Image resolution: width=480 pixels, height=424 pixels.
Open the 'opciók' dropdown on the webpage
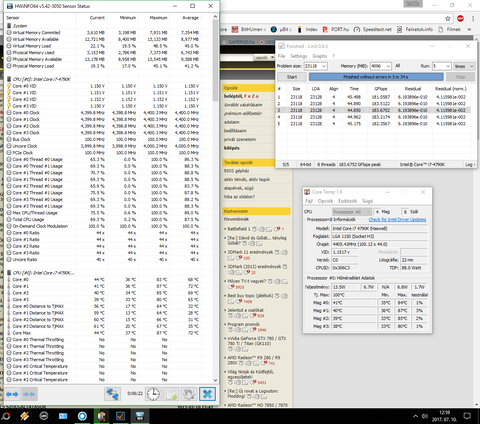click(263, 57)
